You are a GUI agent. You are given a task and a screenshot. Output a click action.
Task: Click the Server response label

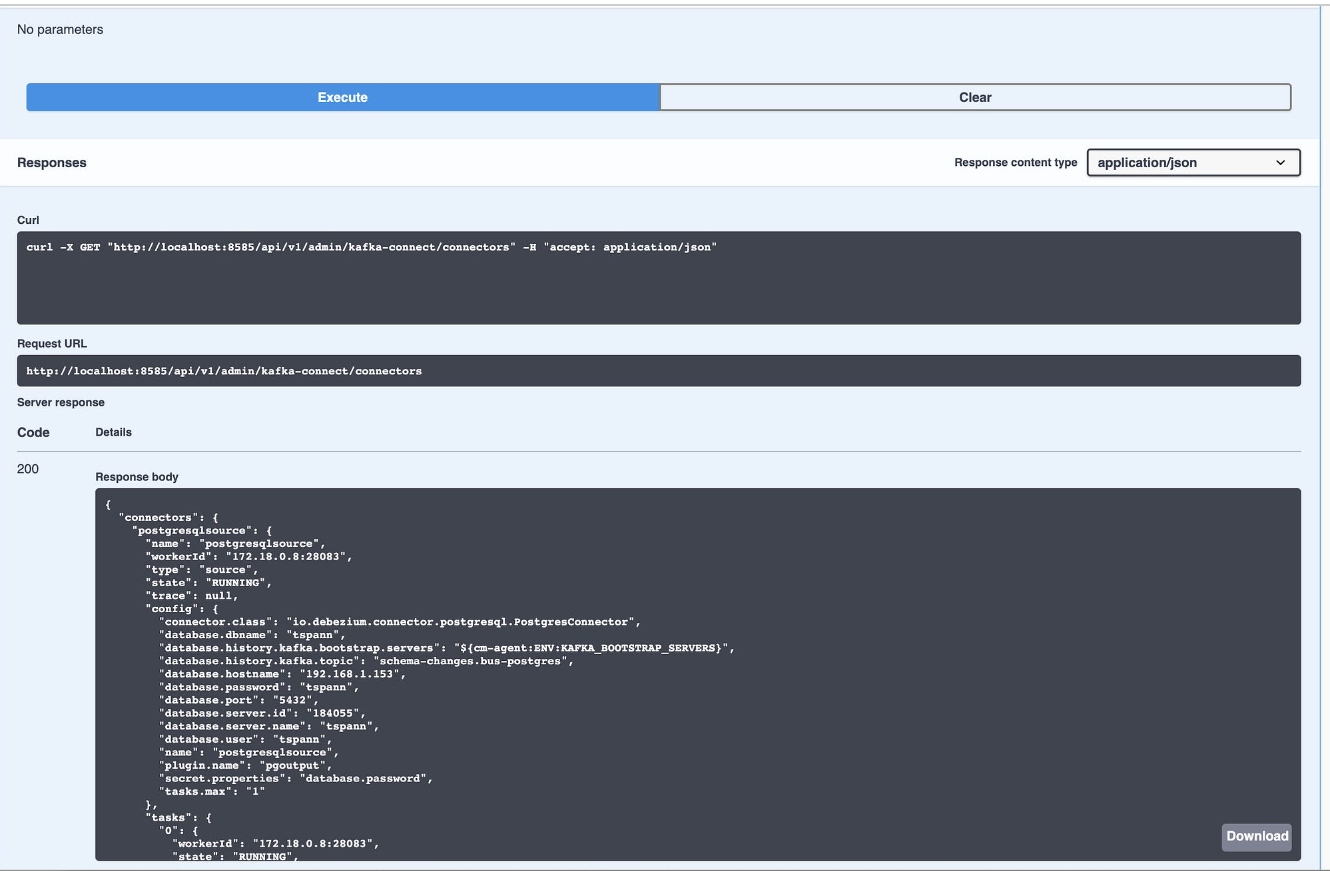[57, 401]
